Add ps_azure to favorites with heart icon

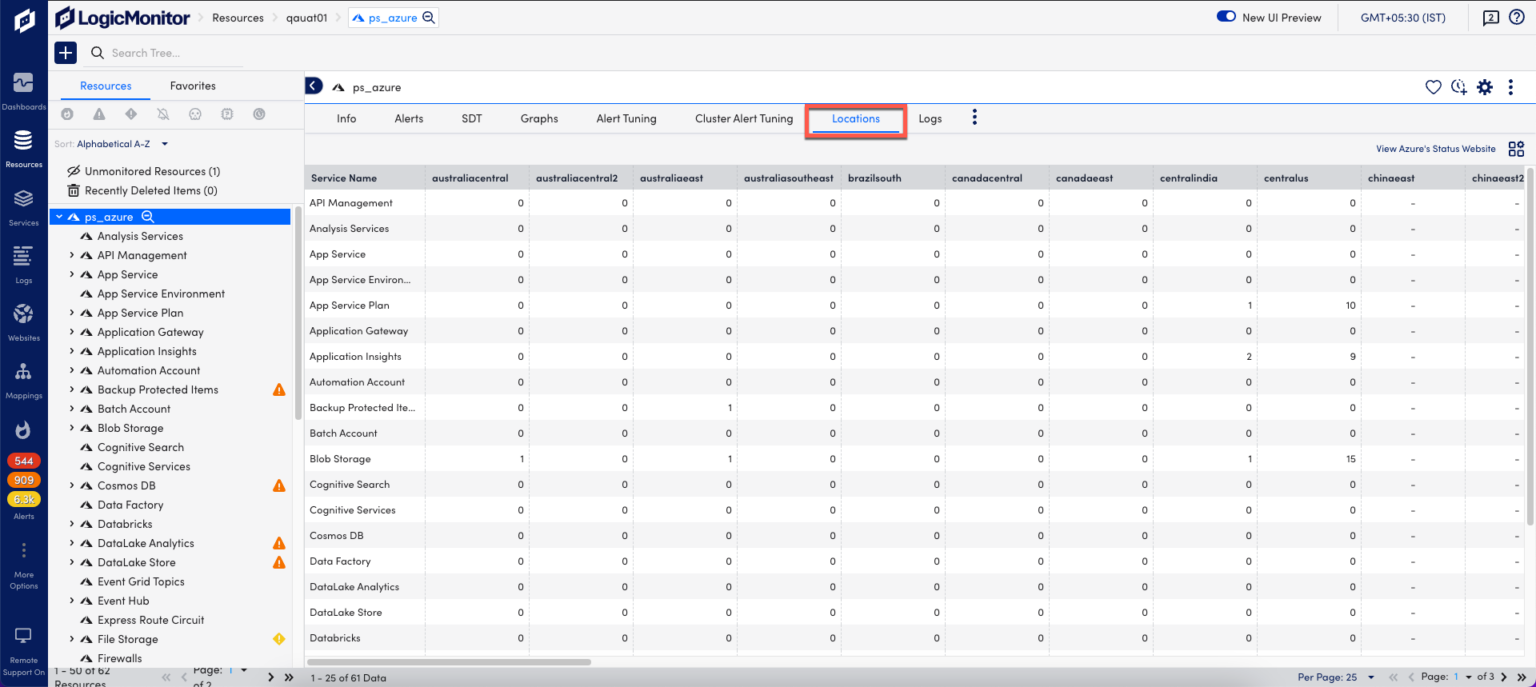tap(1433, 87)
